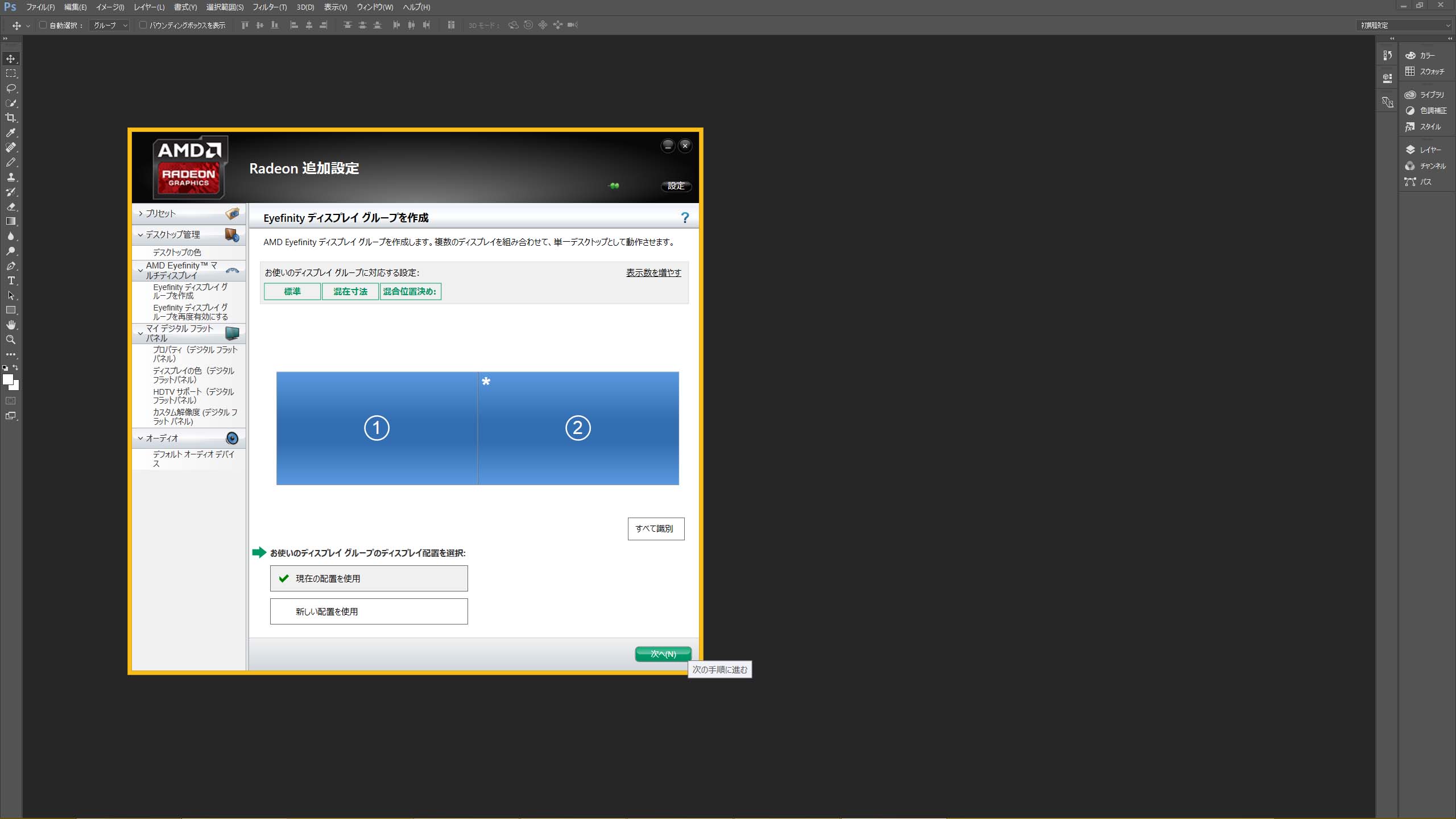Image resolution: width=1456 pixels, height=819 pixels.
Task: Select the Brush tool
Action: (x=11, y=162)
